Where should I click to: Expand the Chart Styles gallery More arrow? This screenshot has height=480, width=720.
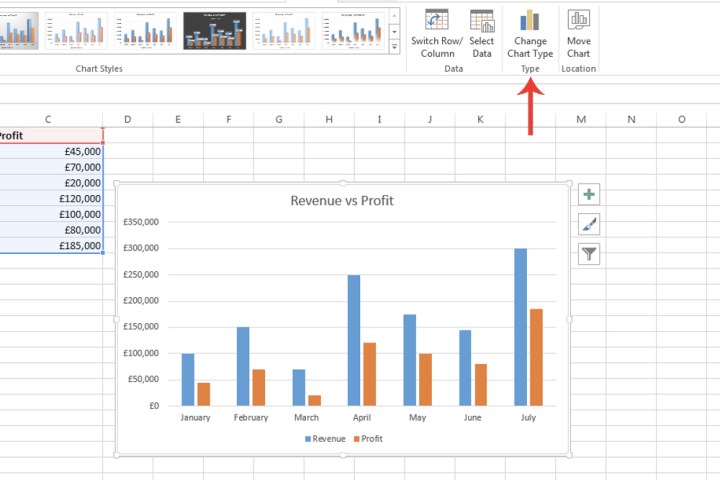[393, 46]
